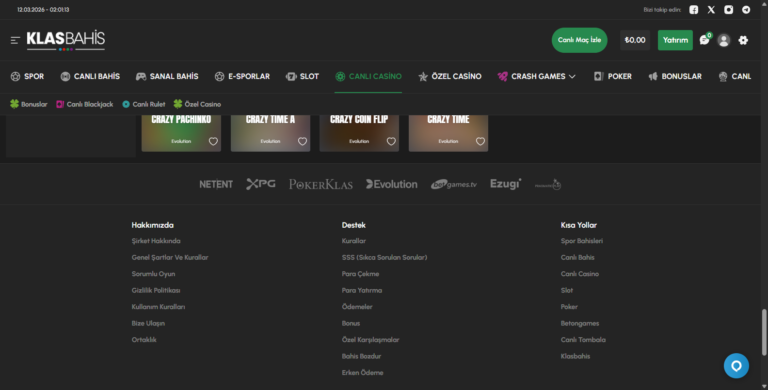The image size is (768, 390).
Task: Go to the Slot menu
Action: (x=302, y=76)
